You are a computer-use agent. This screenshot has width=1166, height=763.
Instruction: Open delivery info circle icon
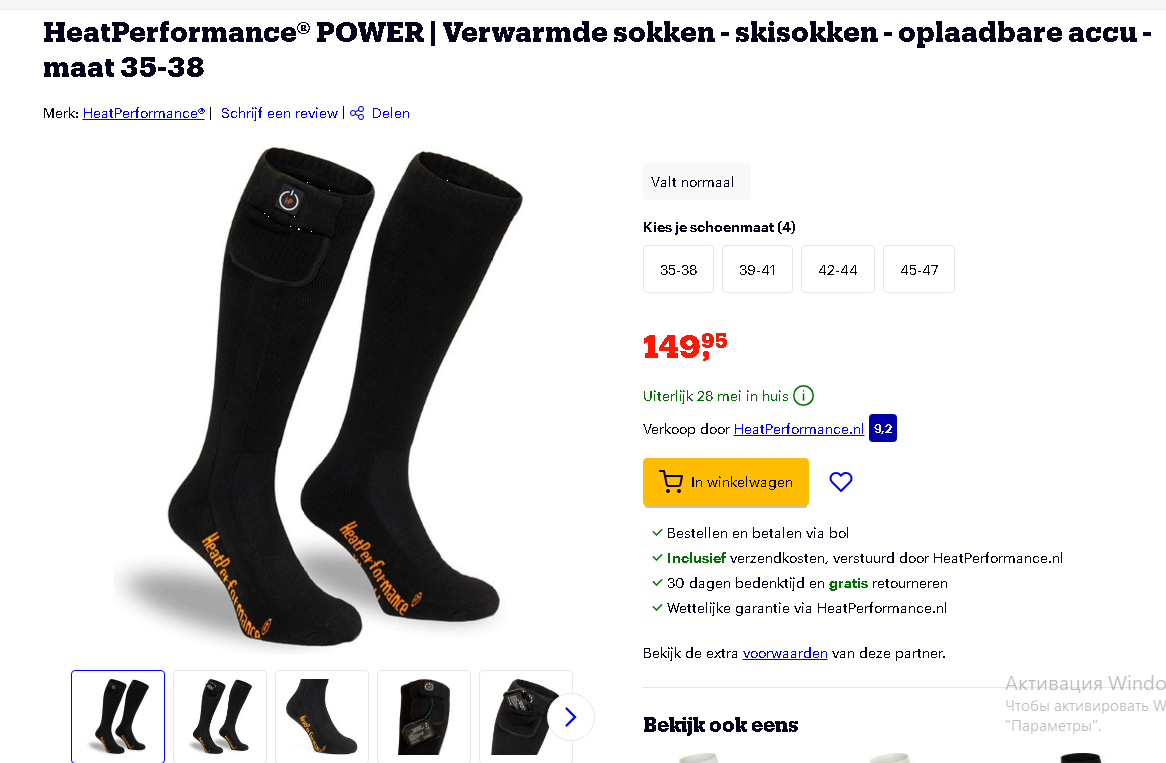(803, 396)
